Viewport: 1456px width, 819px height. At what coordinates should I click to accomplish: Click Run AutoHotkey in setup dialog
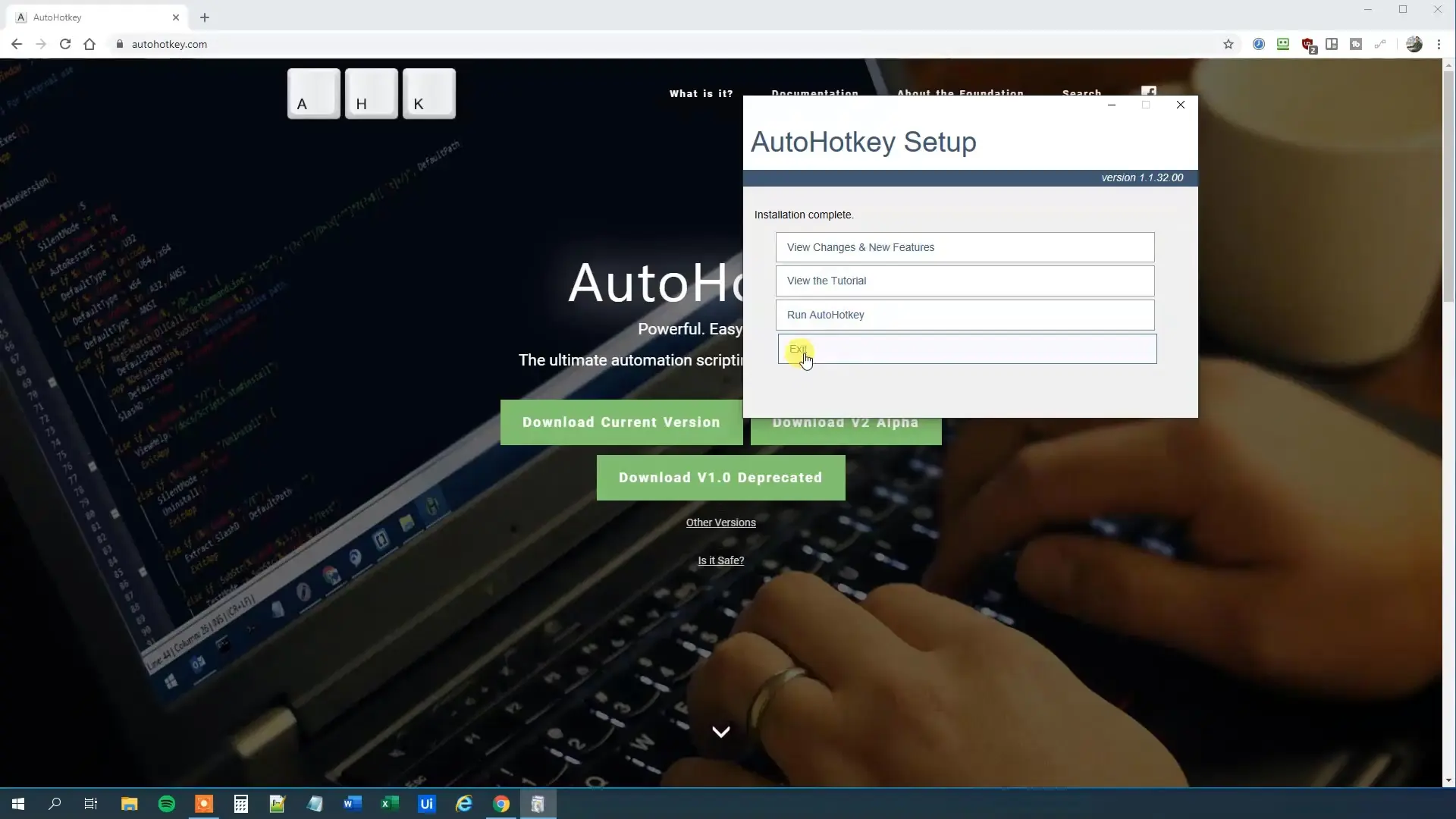(x=965, y=315)
